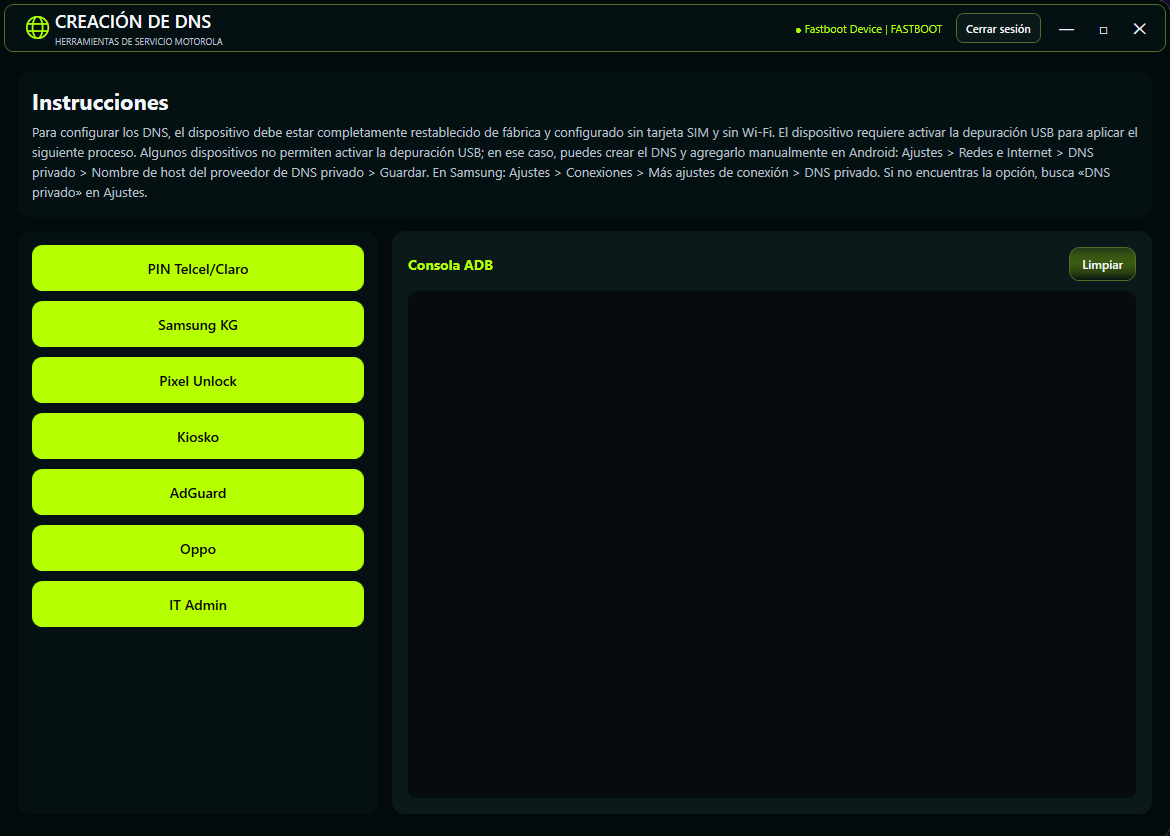The height and width of the screenshot is (836, 1170).
Task: Click the CREACIÓN DE DNS title text
Action: (x=133, y=22)
